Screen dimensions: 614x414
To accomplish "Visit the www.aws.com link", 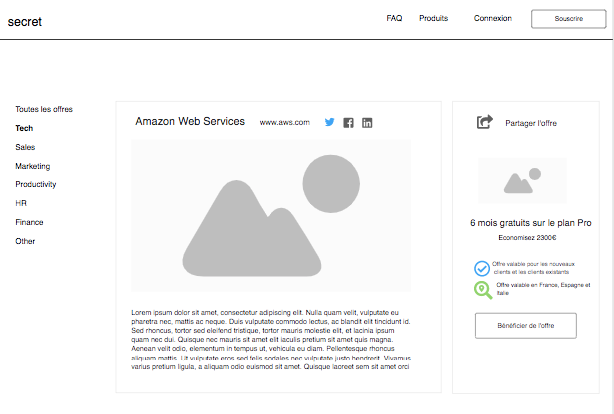I will 284,122.
